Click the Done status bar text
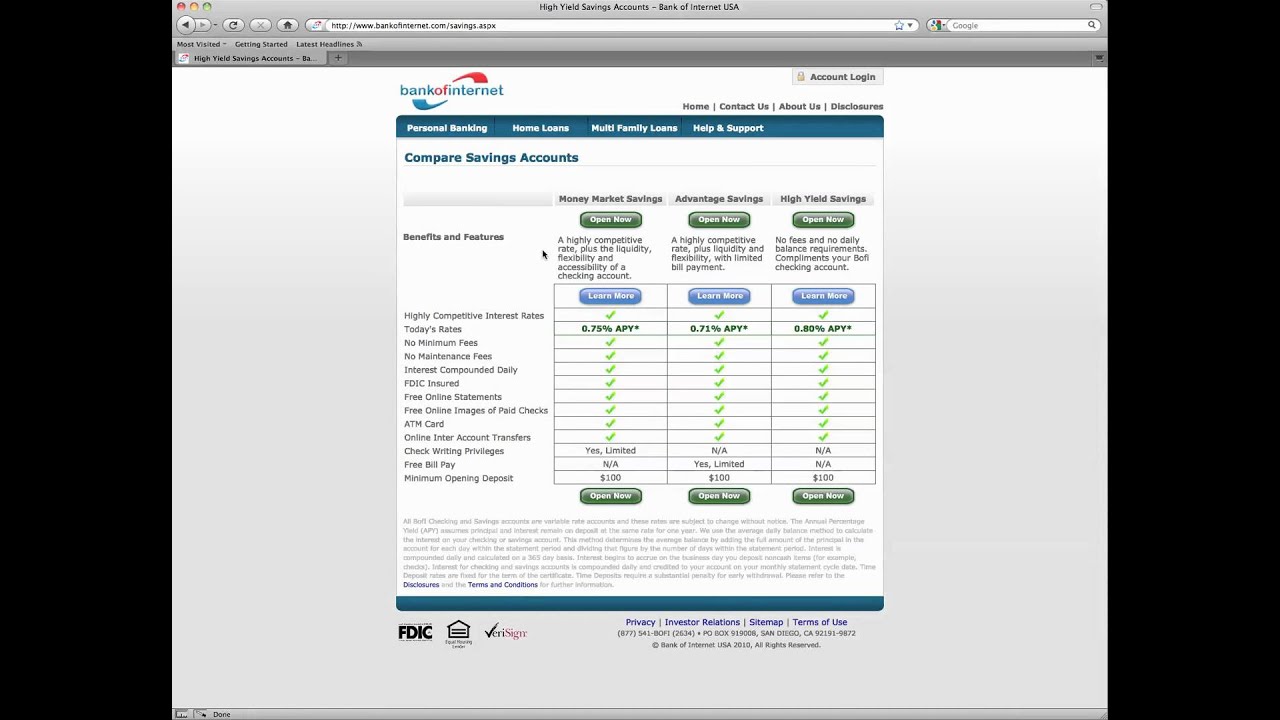This screenshot has width=1280, height=720. point(221,714)
